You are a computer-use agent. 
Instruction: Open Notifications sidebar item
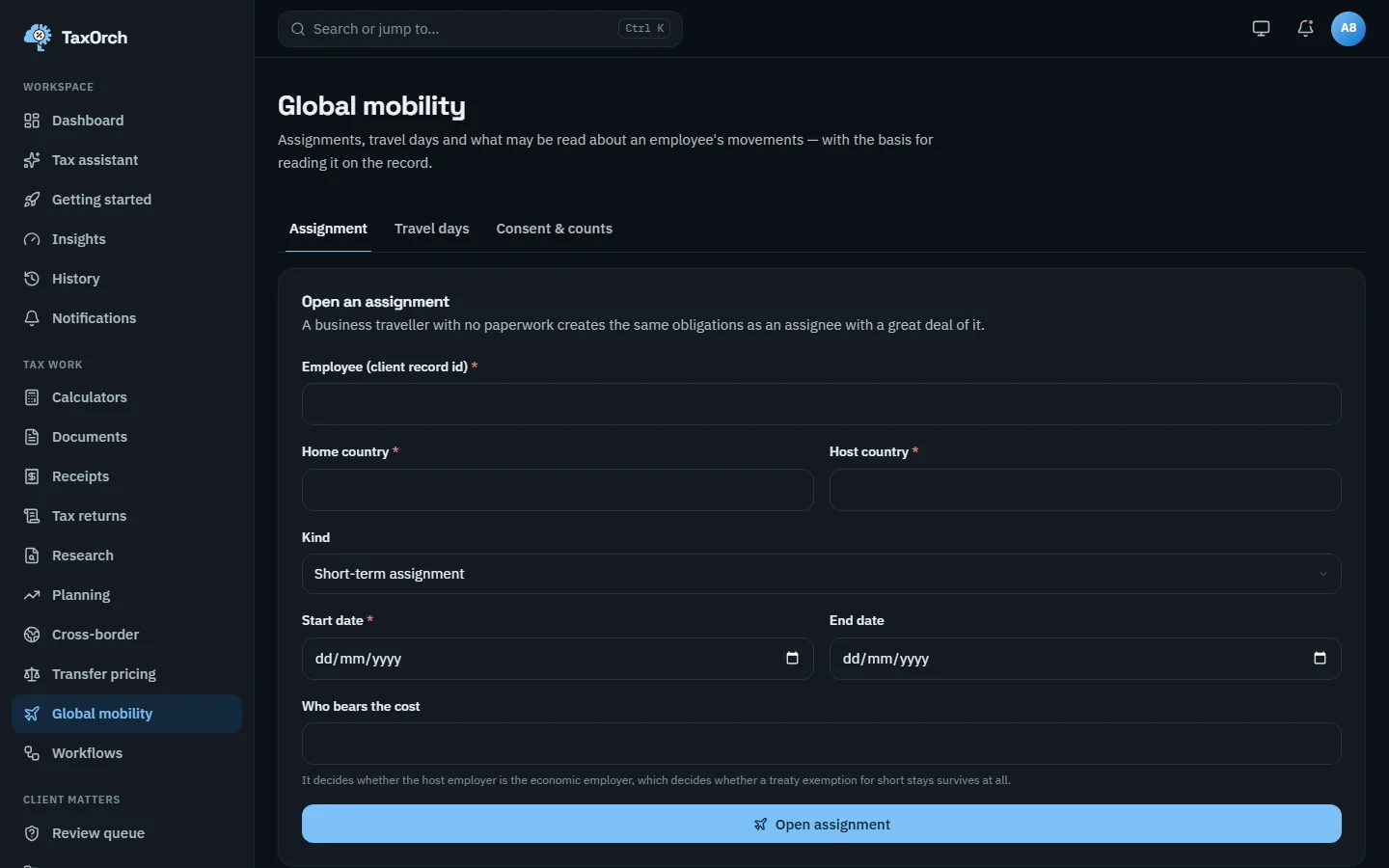(x=126, y=318)
